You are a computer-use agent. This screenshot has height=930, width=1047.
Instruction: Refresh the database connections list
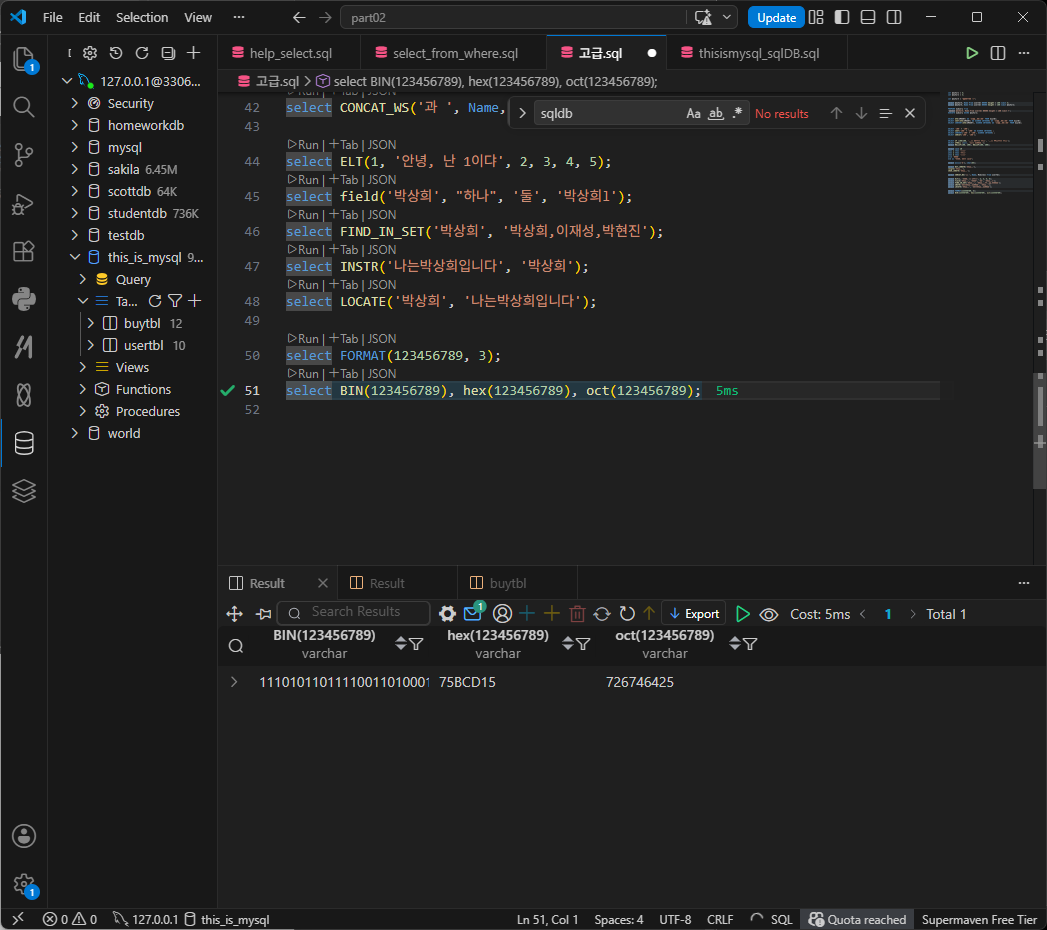(x=142, y=53)
